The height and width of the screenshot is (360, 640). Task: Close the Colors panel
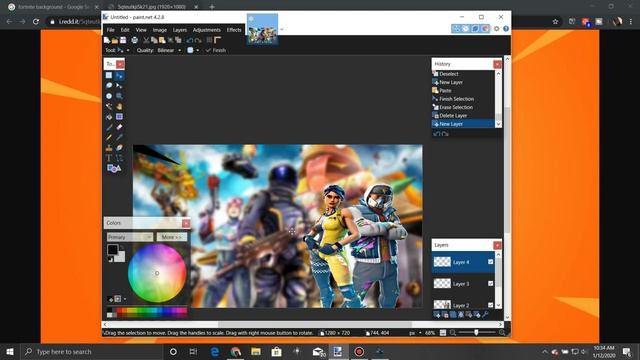click(x=186, y=223)
